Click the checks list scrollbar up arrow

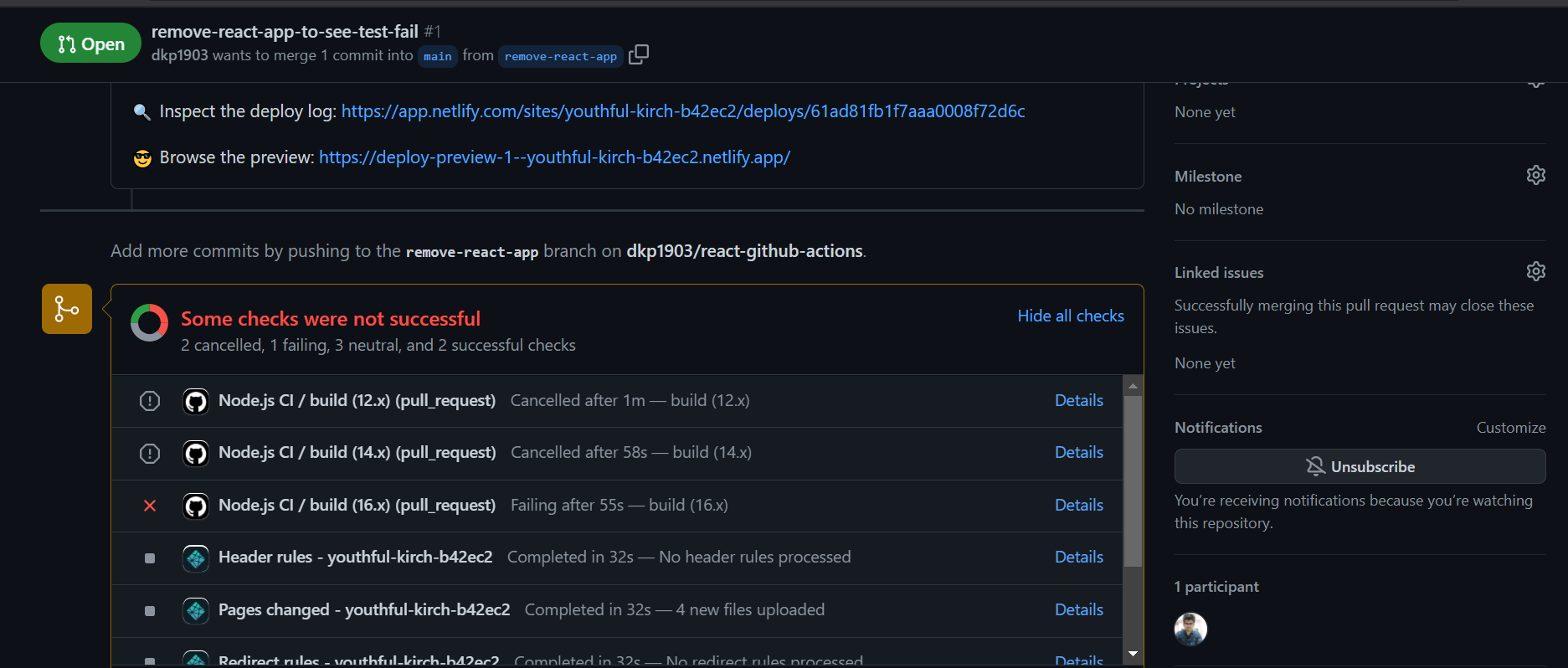point(1133,386)
